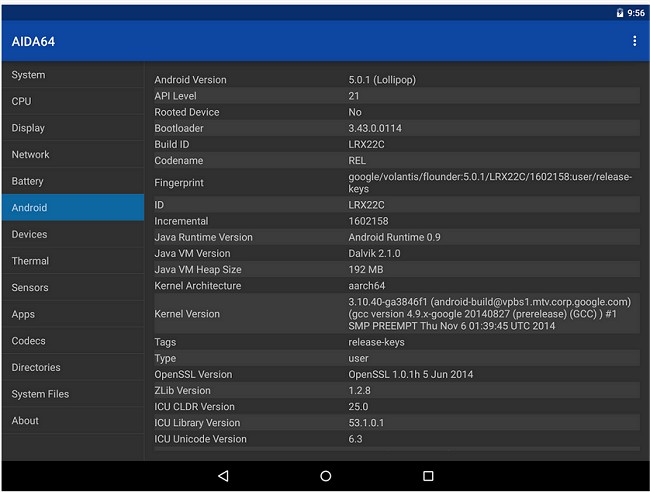
Task: Browse the Apps section
Action: coord(72,314)
